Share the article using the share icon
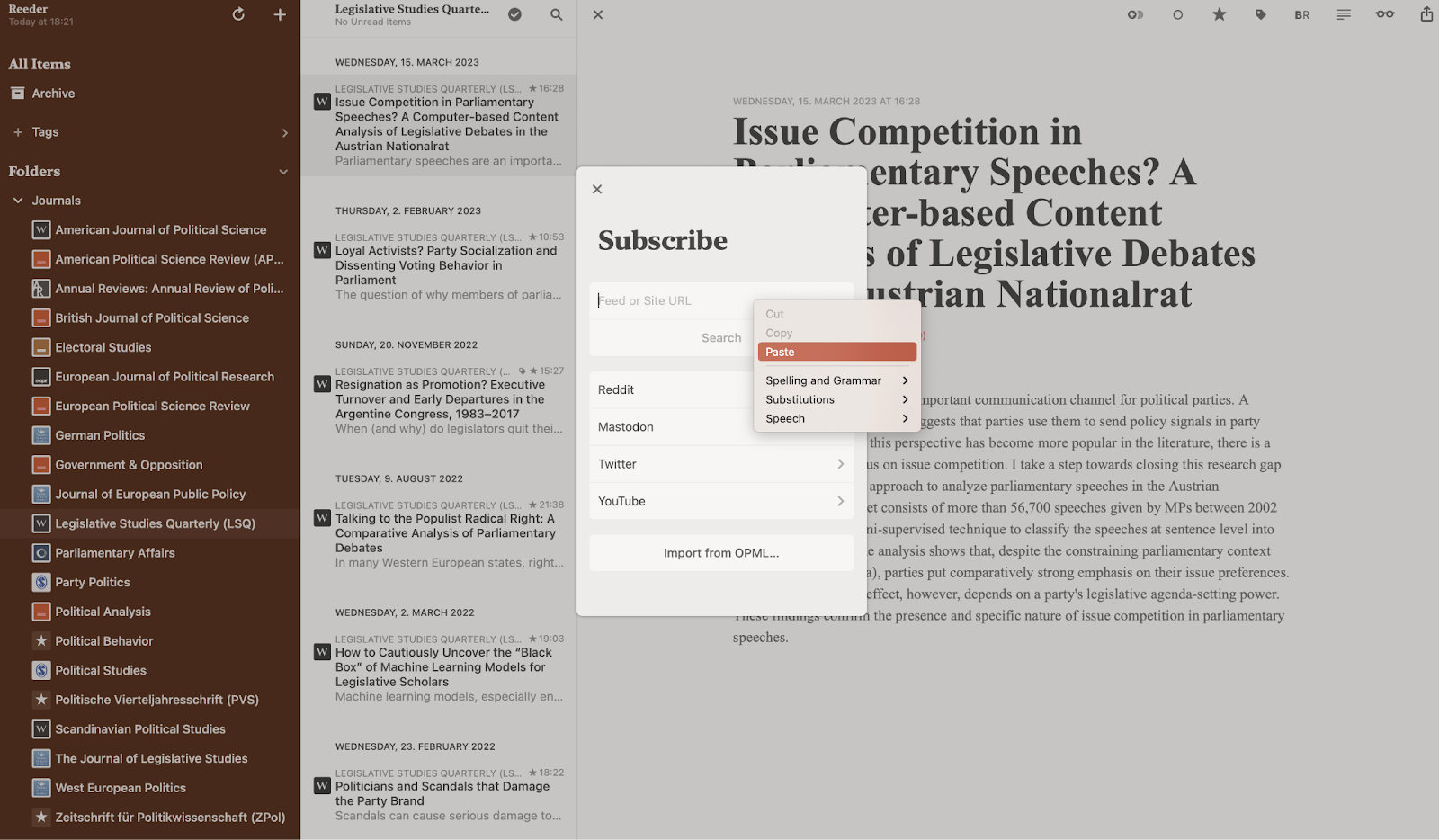This screenshot has width=1439, height=840. coord(1426,14)
